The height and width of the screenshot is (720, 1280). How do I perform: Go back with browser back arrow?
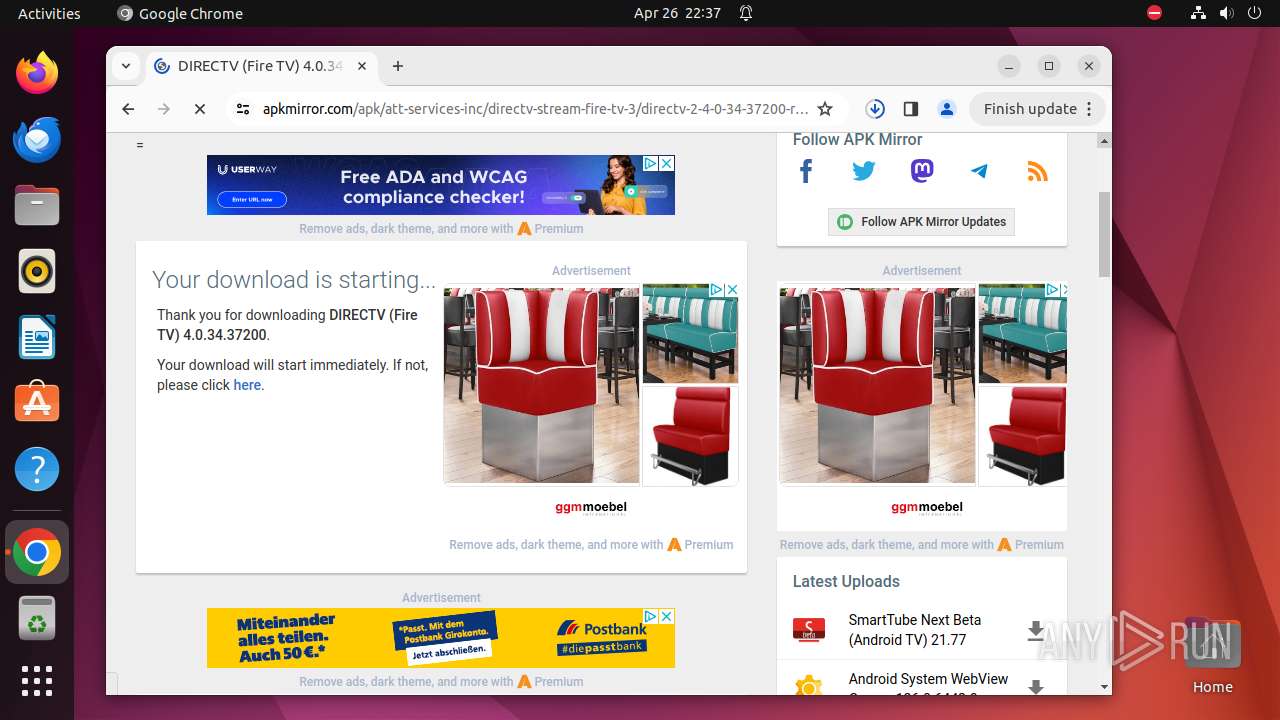click(128, 109)
